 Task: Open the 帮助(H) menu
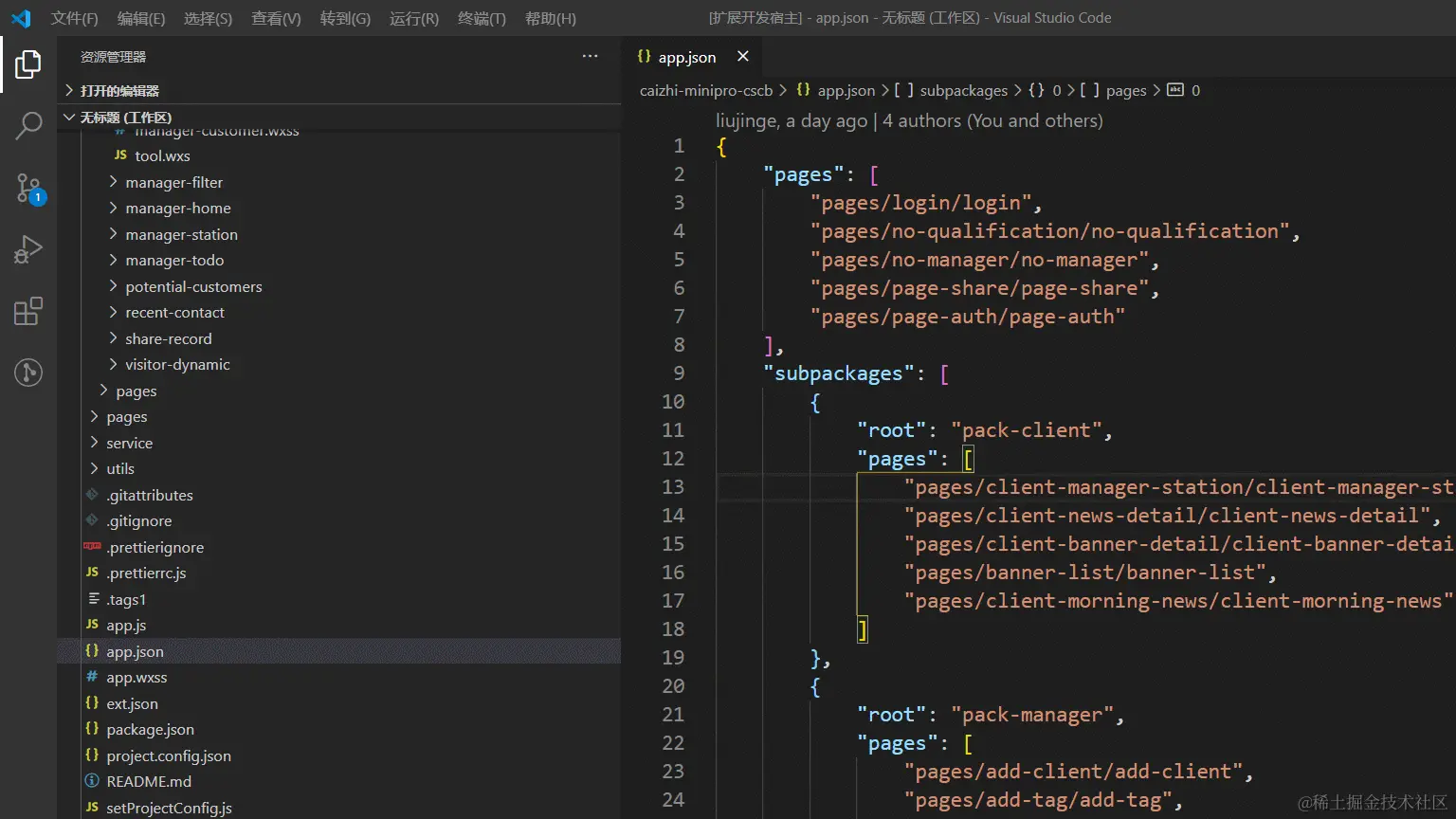(551, 18)
